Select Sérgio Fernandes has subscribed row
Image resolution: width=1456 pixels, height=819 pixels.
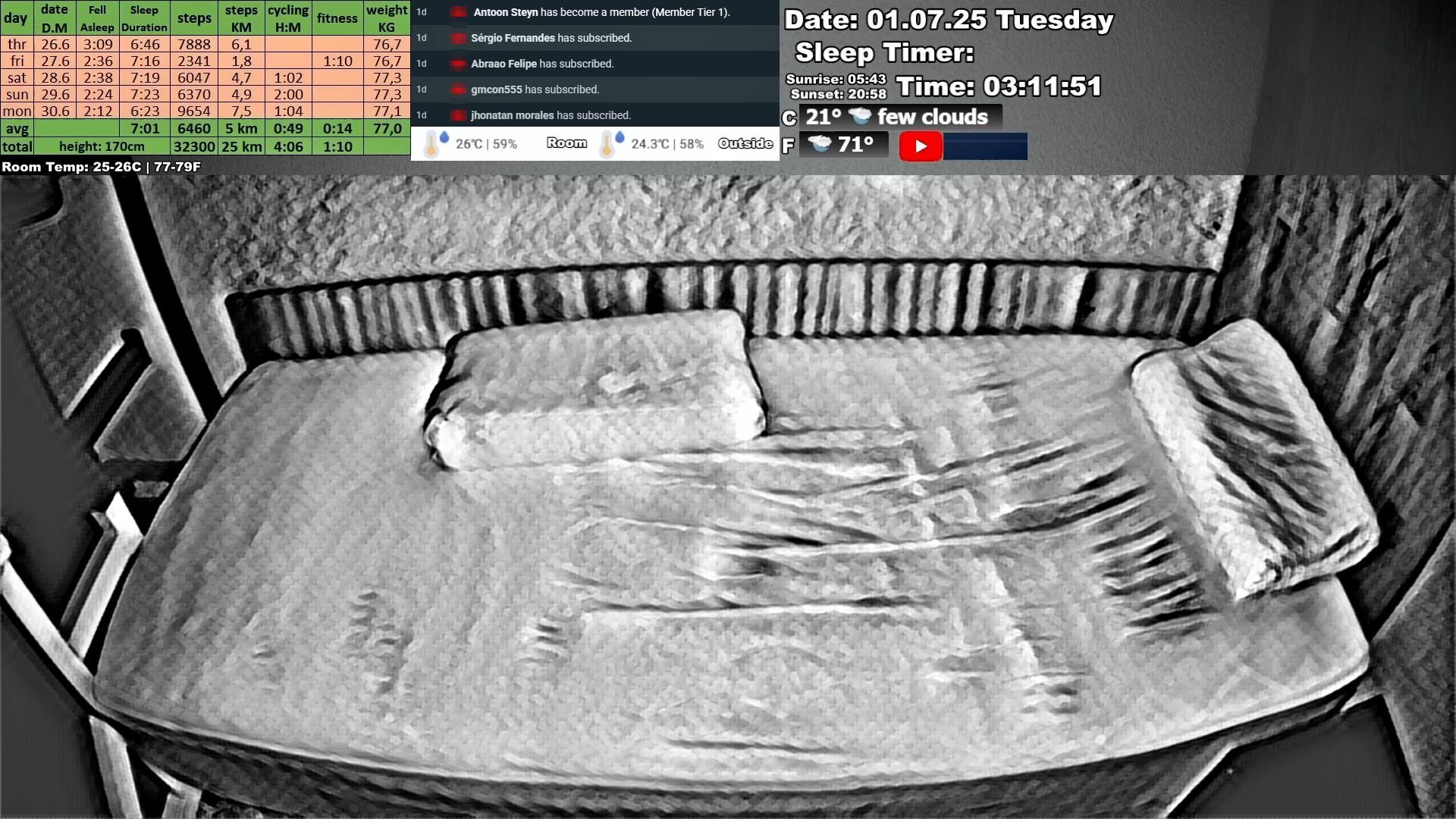point(595,38)
